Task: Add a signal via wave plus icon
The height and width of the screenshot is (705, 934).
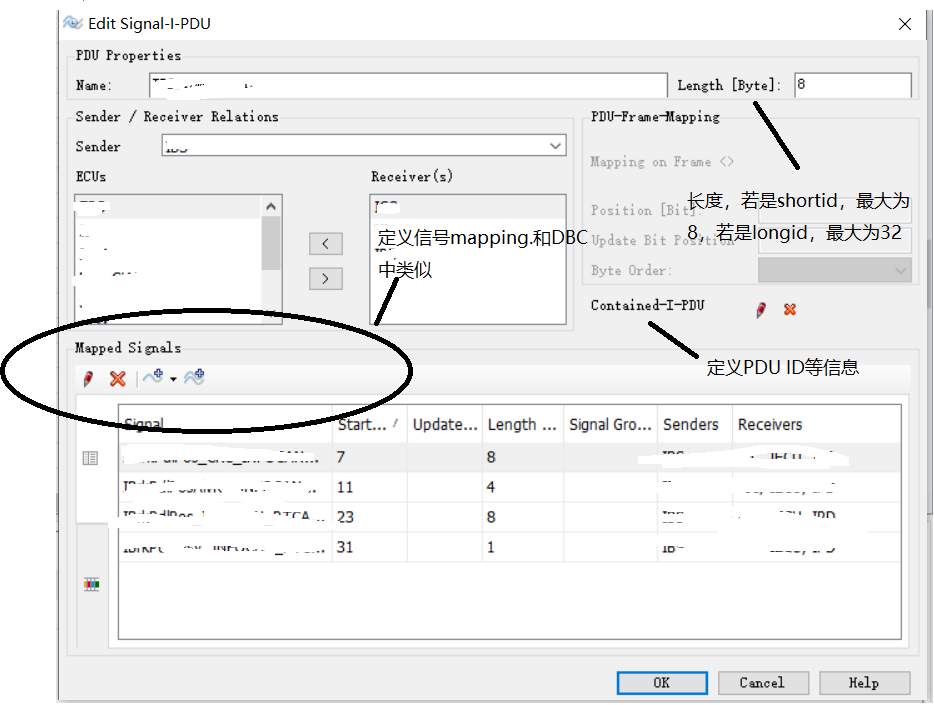Action: pyautogui.click(x=153, y=377)
